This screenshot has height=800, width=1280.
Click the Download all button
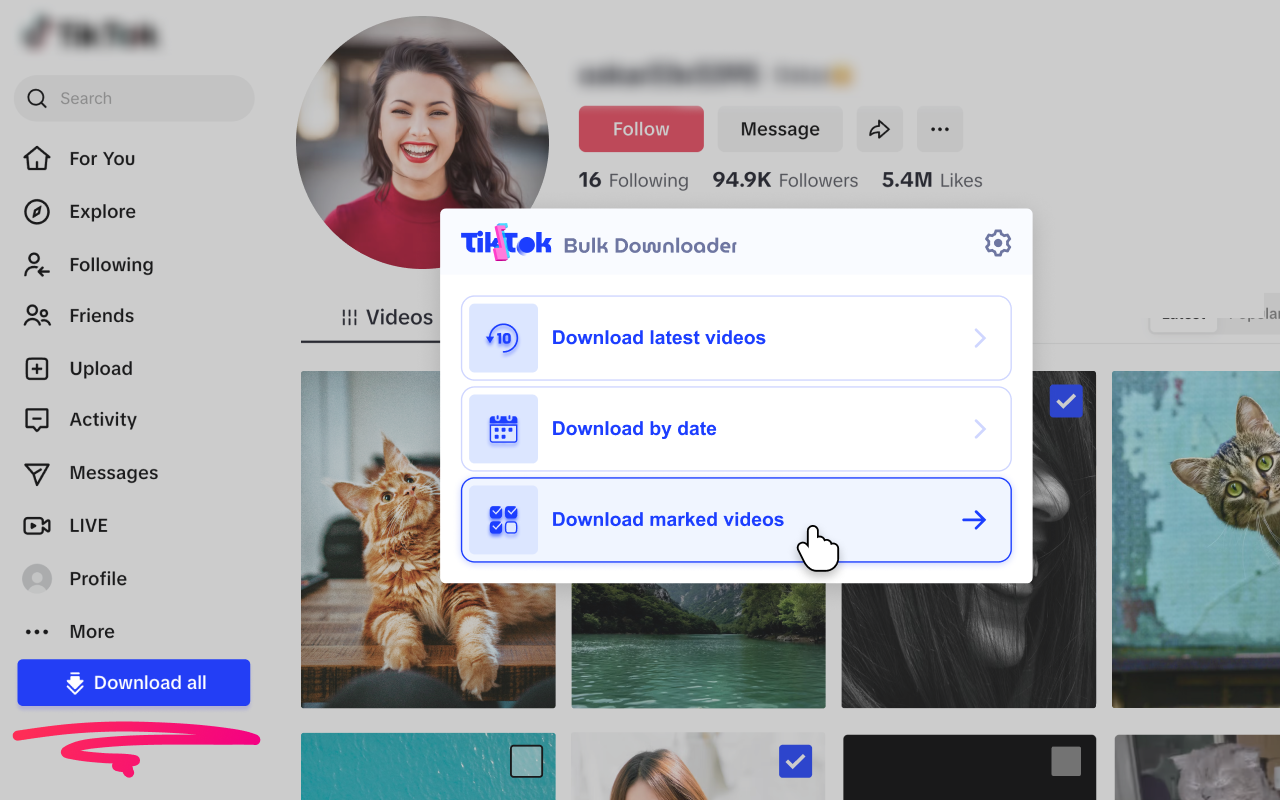(x=133, y=683)
